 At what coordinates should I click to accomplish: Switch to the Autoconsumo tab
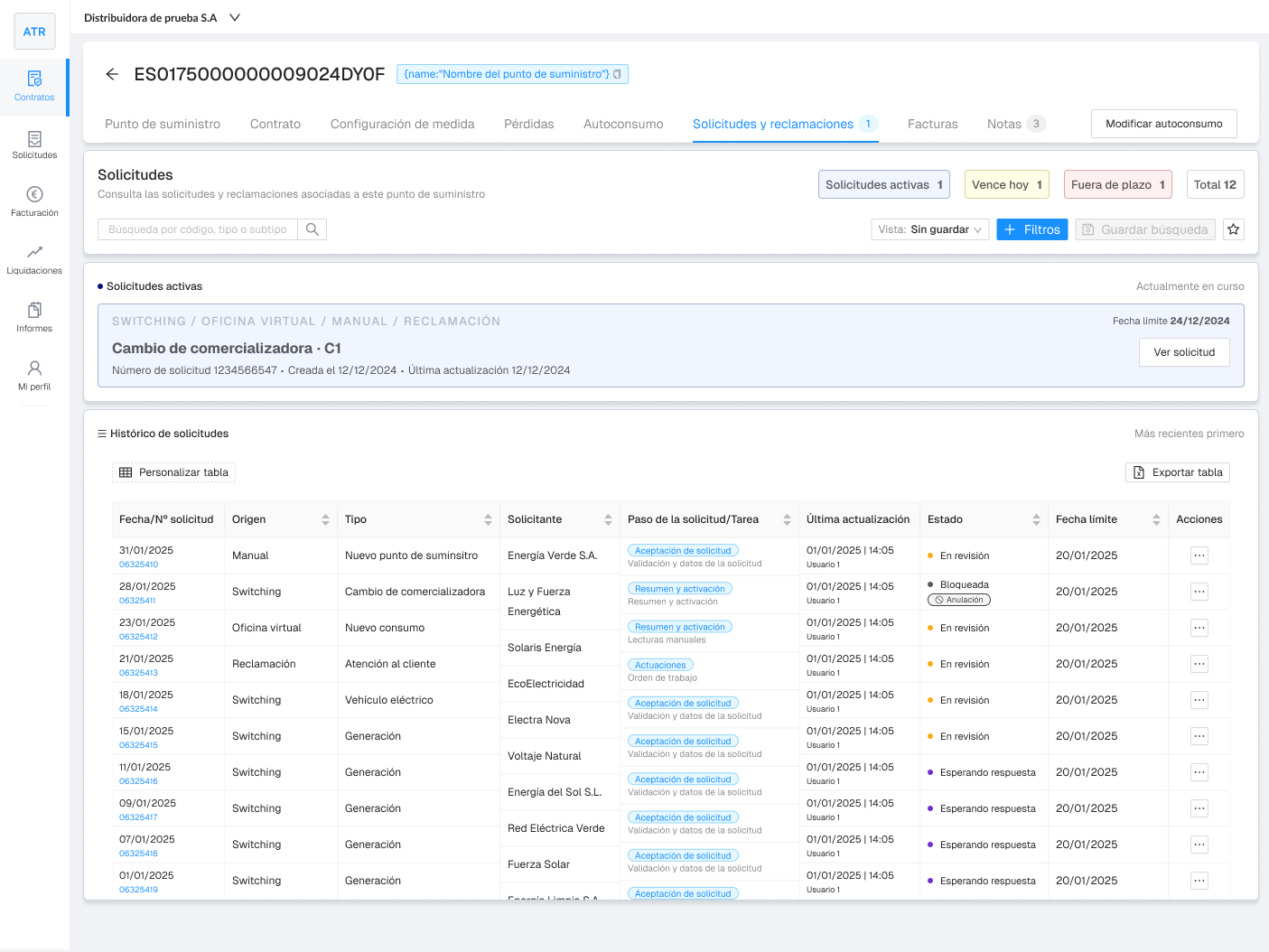pyautogui.click(x=623, y=124)
